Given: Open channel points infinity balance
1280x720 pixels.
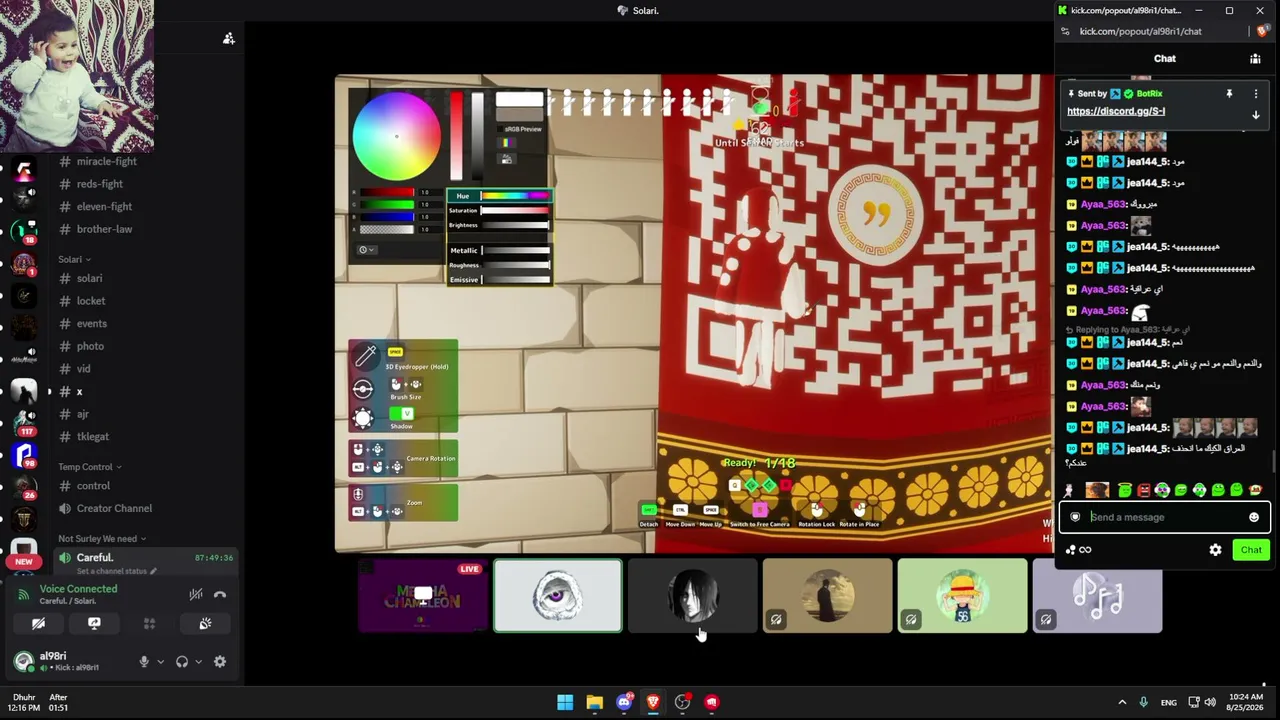Looking at the screenshot, I should tap(1078, 550).
